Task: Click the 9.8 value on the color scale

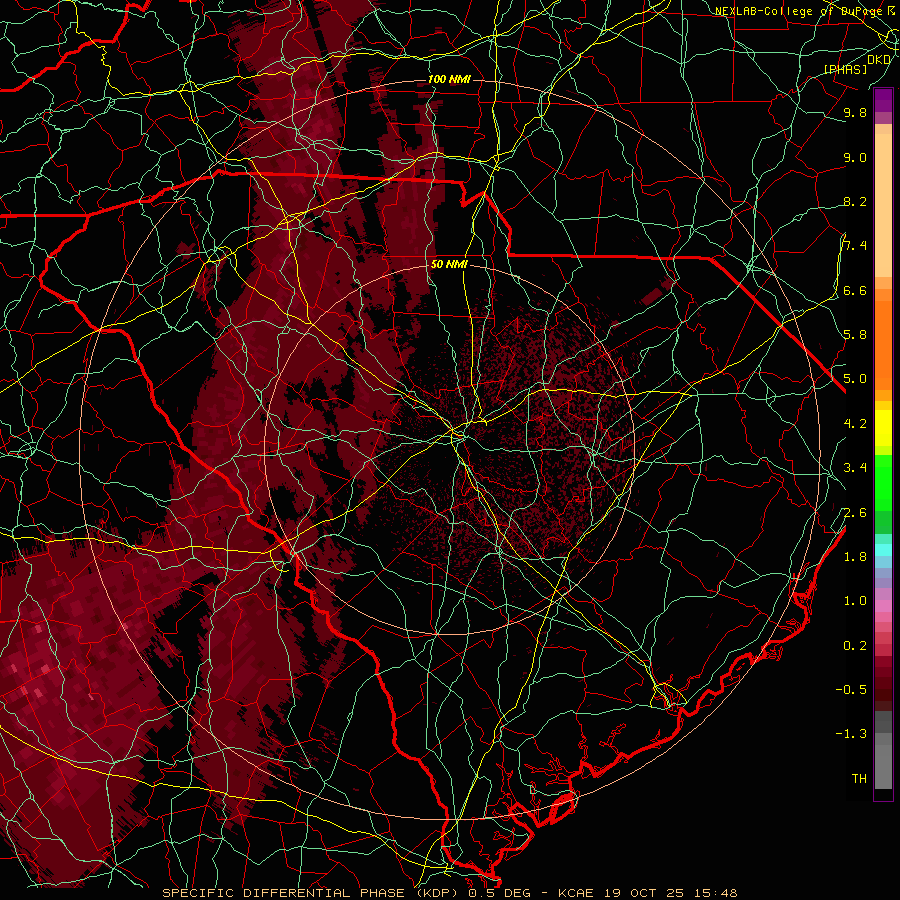Action: [855, 112]
